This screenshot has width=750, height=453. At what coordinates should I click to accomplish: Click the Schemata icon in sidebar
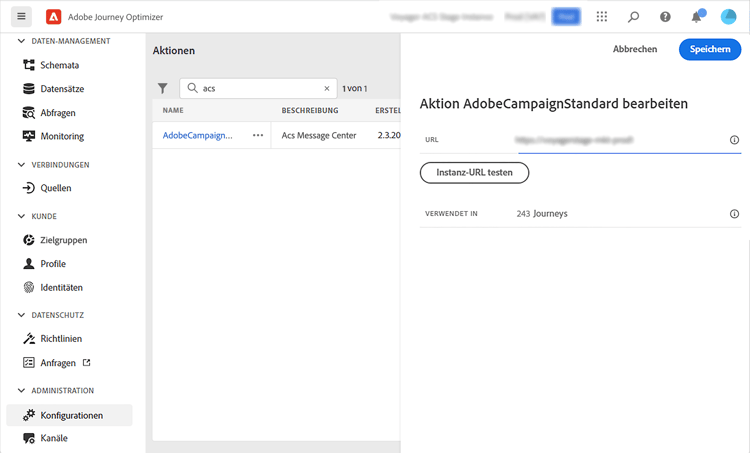[x=29, y=65]
